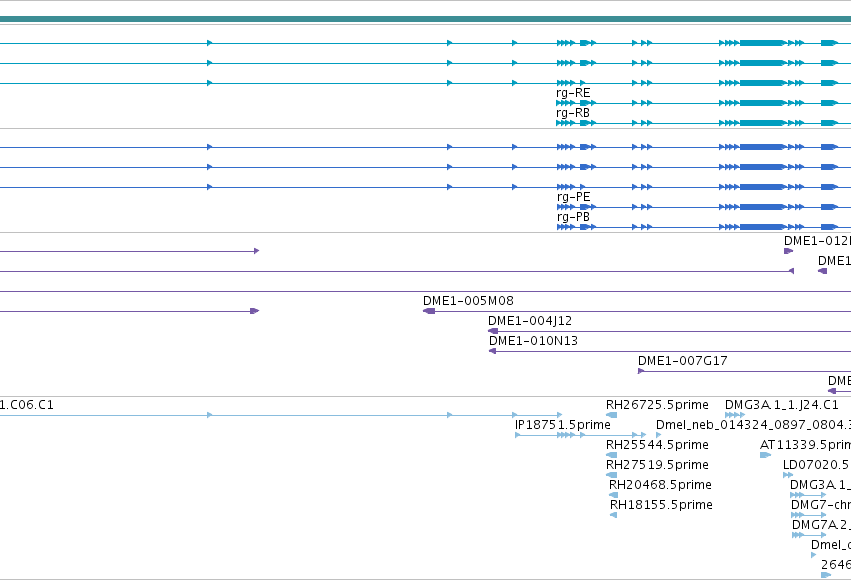
Task: Click the AT11339.5prime feature glyph
Action: tap(766, 455)
